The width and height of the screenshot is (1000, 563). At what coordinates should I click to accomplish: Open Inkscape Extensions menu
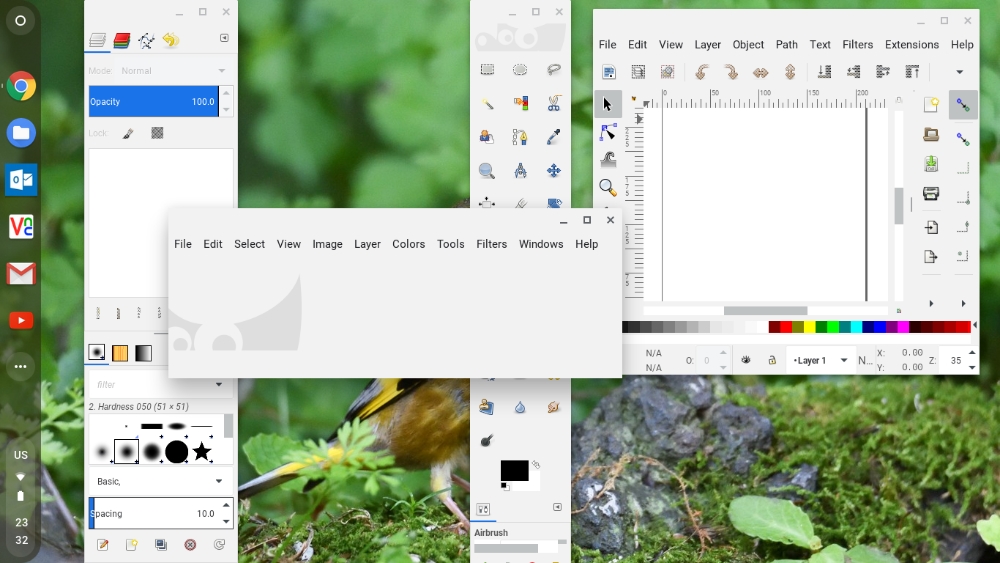pos(912,45)
